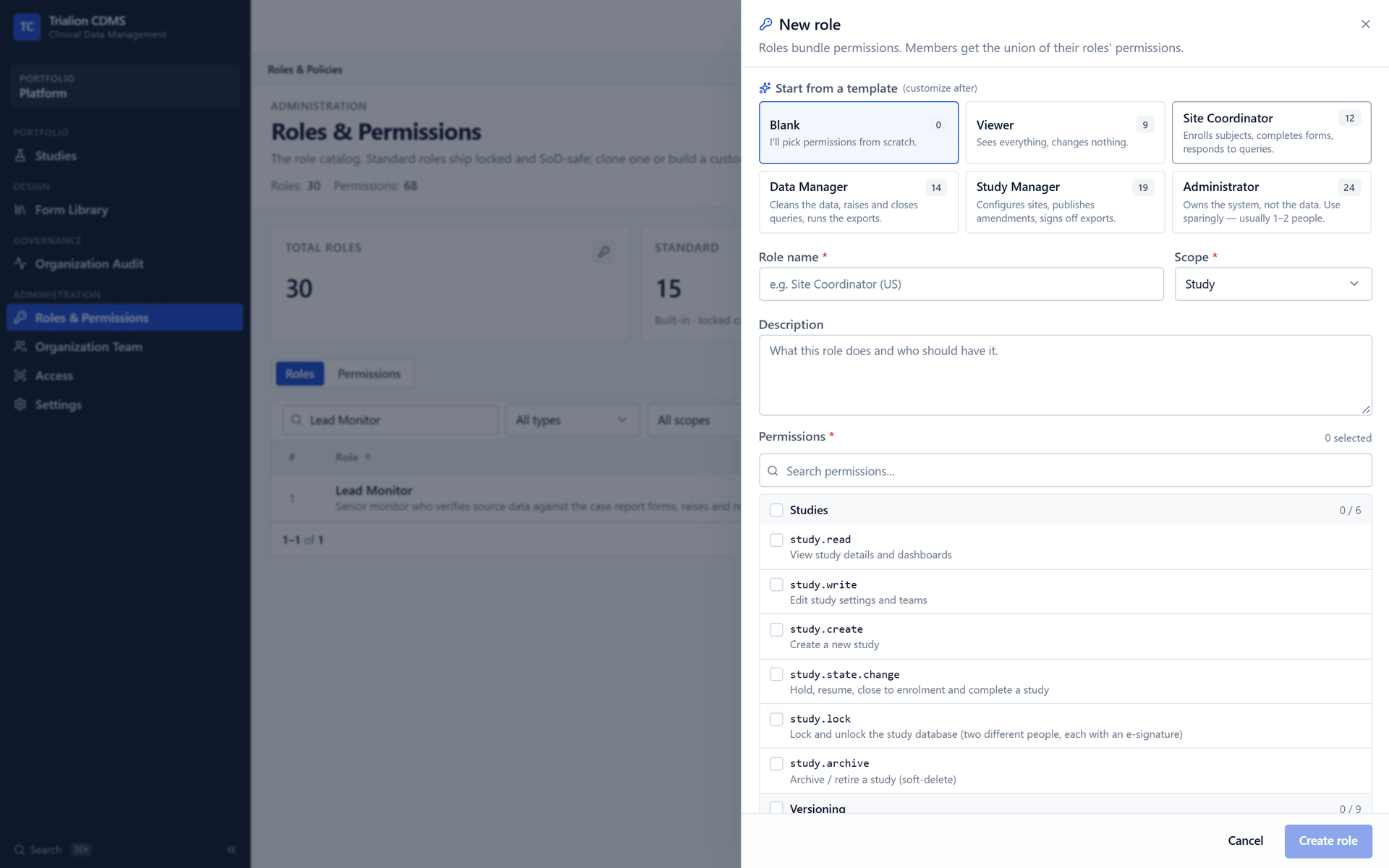Click the Studies flask icon in sidebar
The image size is (1389, 868).
(20, 156)
